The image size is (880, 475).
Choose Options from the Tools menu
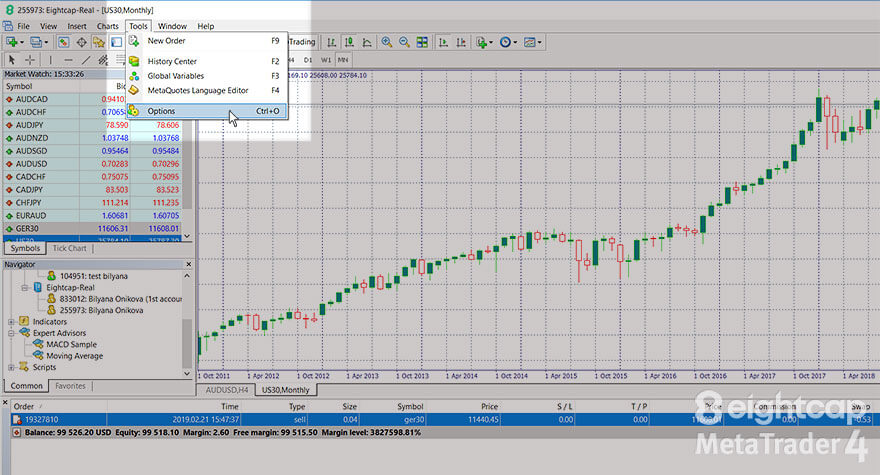point(207,111)
